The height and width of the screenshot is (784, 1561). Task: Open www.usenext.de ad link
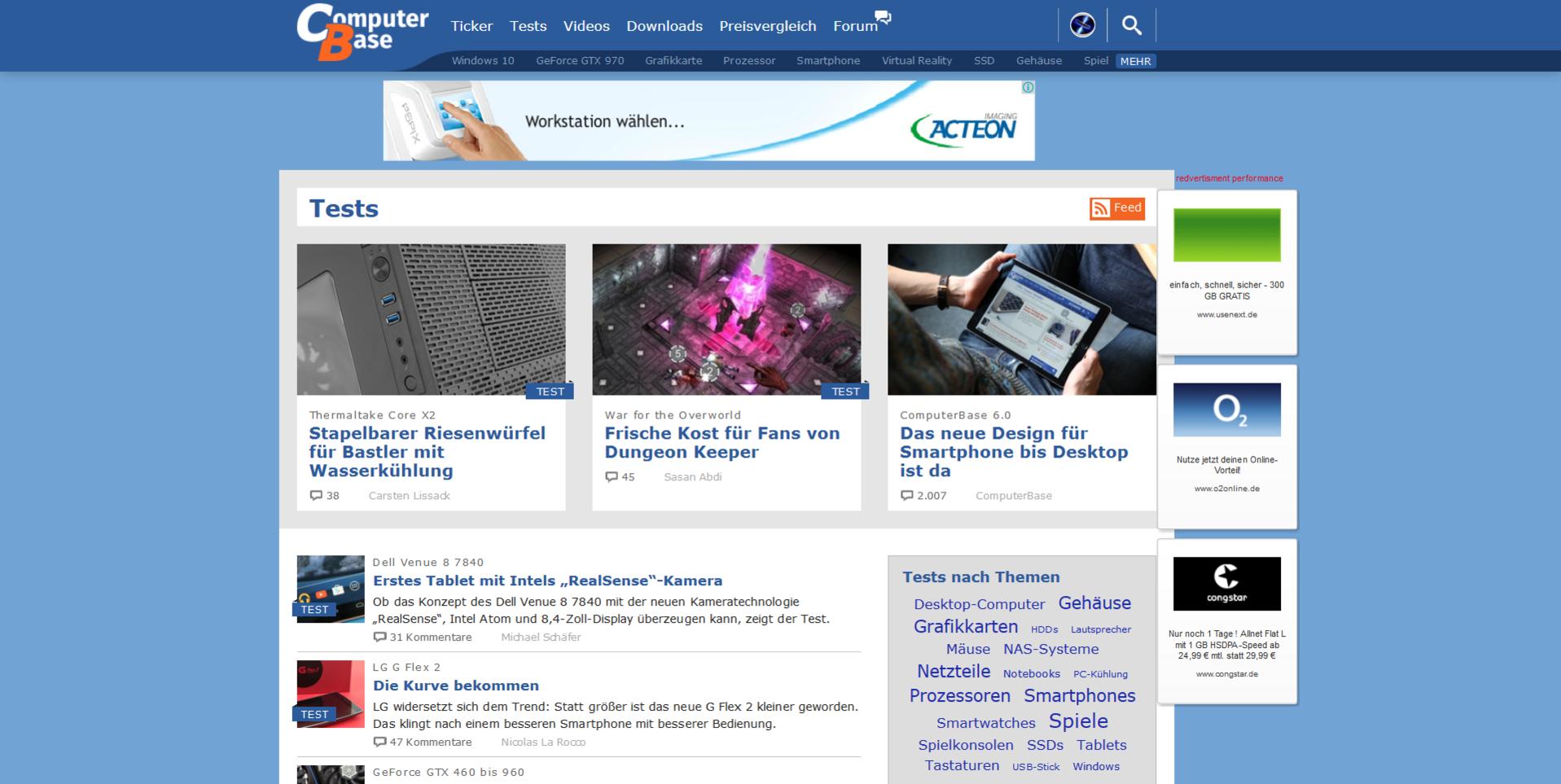click(1226, 314)
